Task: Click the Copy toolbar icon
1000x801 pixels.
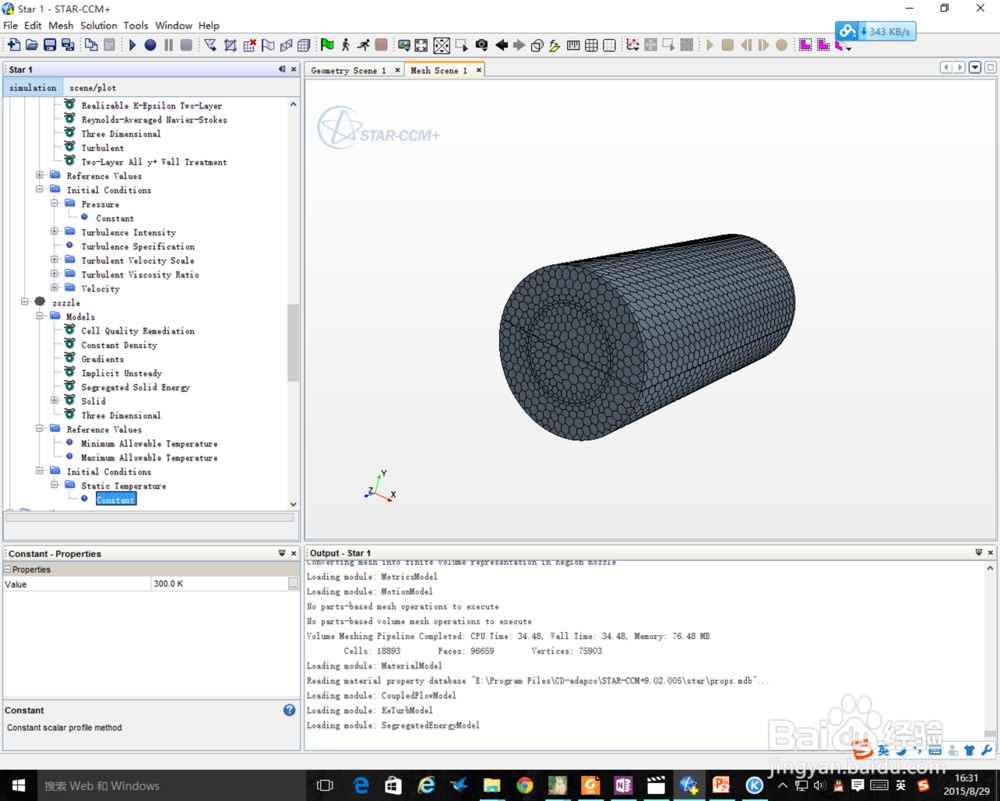Action: [92, 45]
